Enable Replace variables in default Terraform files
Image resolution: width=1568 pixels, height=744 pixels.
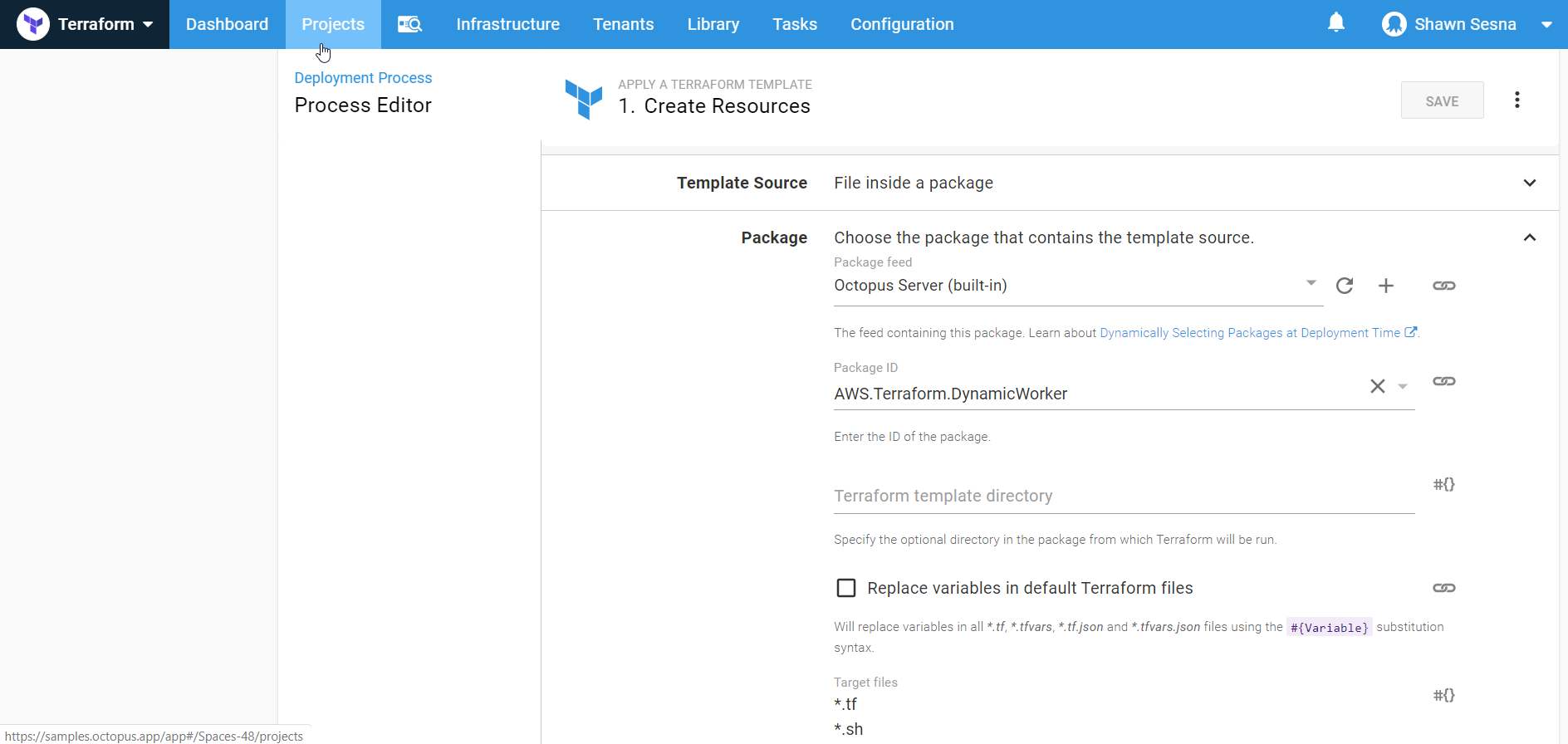pyautogui.click(x=845, y=588)
